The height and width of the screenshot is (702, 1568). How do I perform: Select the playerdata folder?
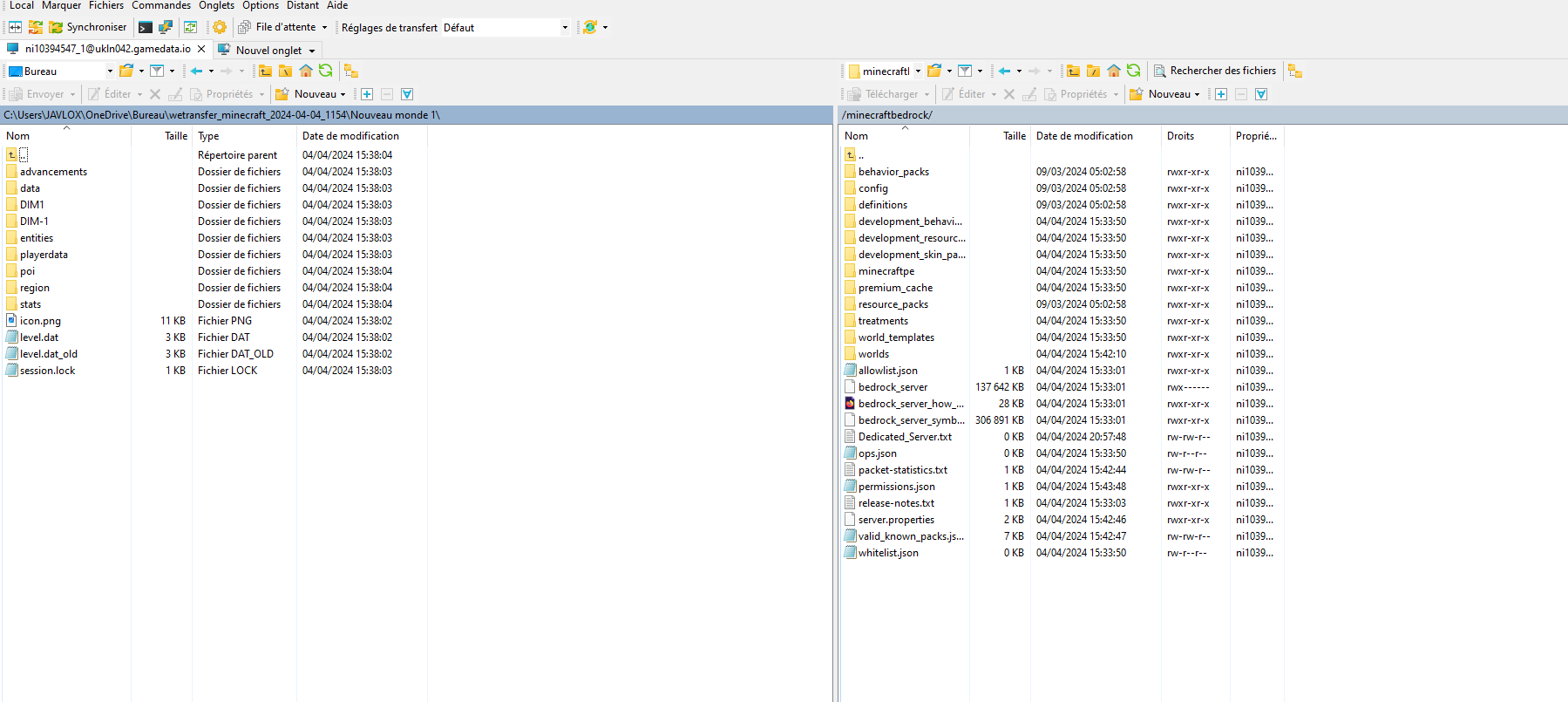coord(44,255)
